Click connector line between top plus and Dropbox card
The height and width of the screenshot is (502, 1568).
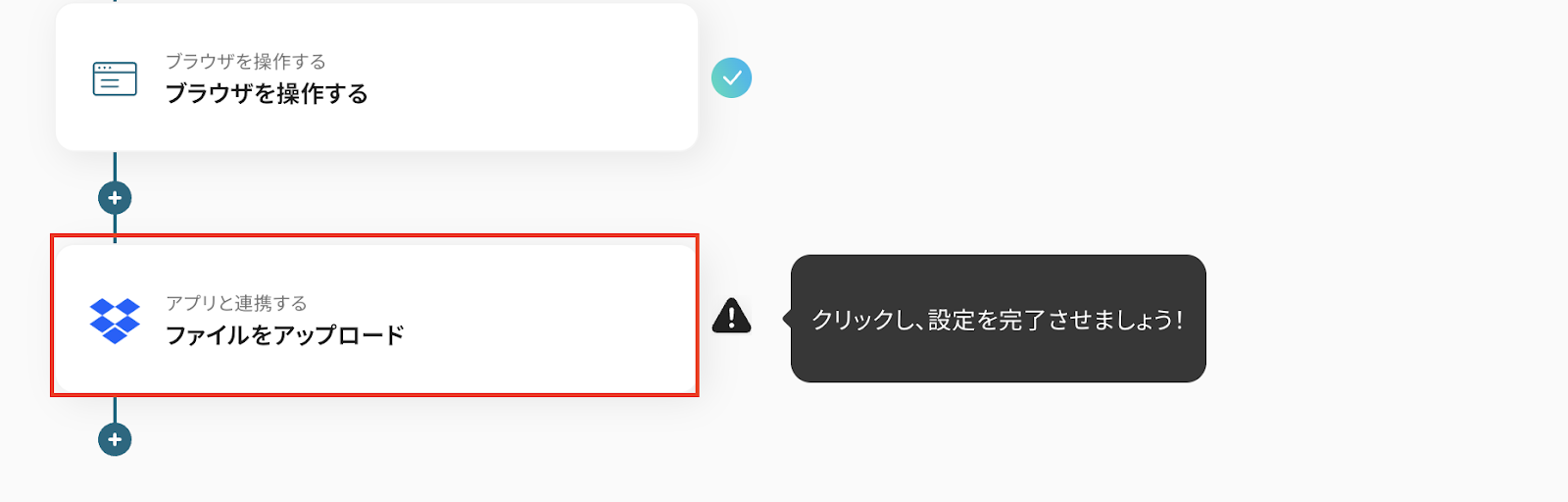(x=115, y=225)
